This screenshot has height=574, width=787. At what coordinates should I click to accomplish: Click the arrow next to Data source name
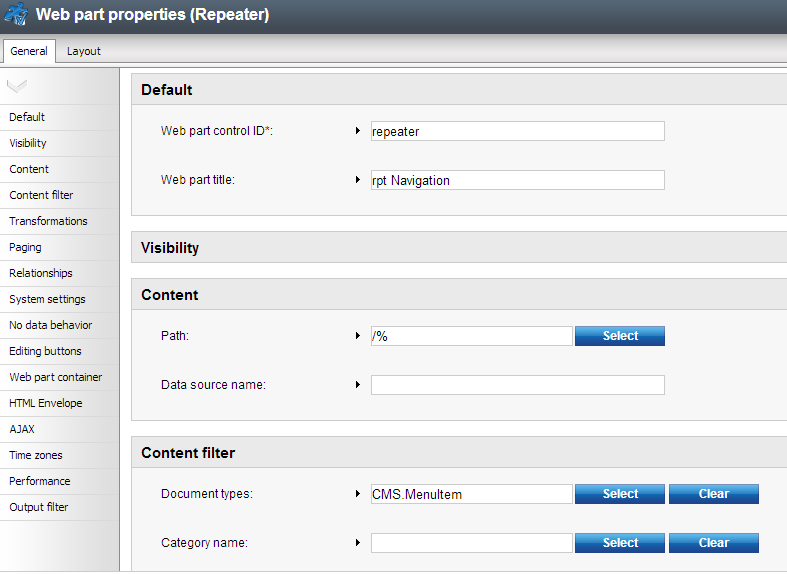[x=357, y=385]
